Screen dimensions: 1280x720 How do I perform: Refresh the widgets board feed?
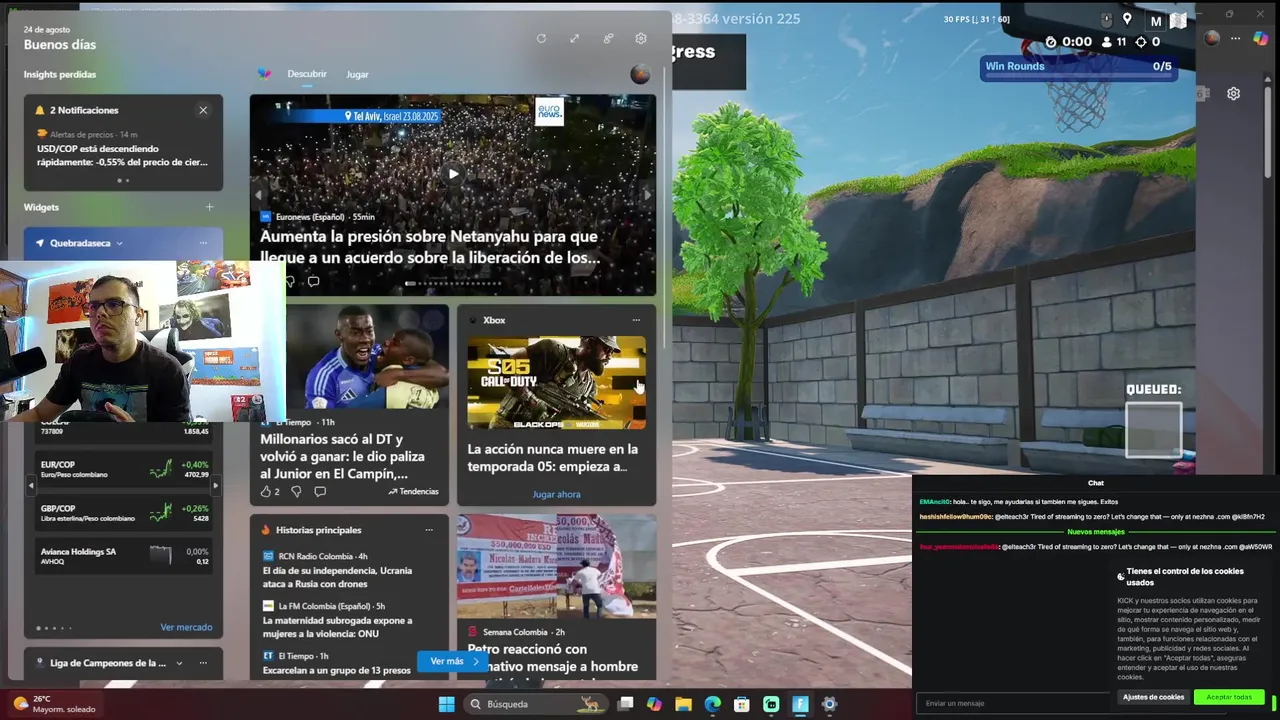click(541, 39)
